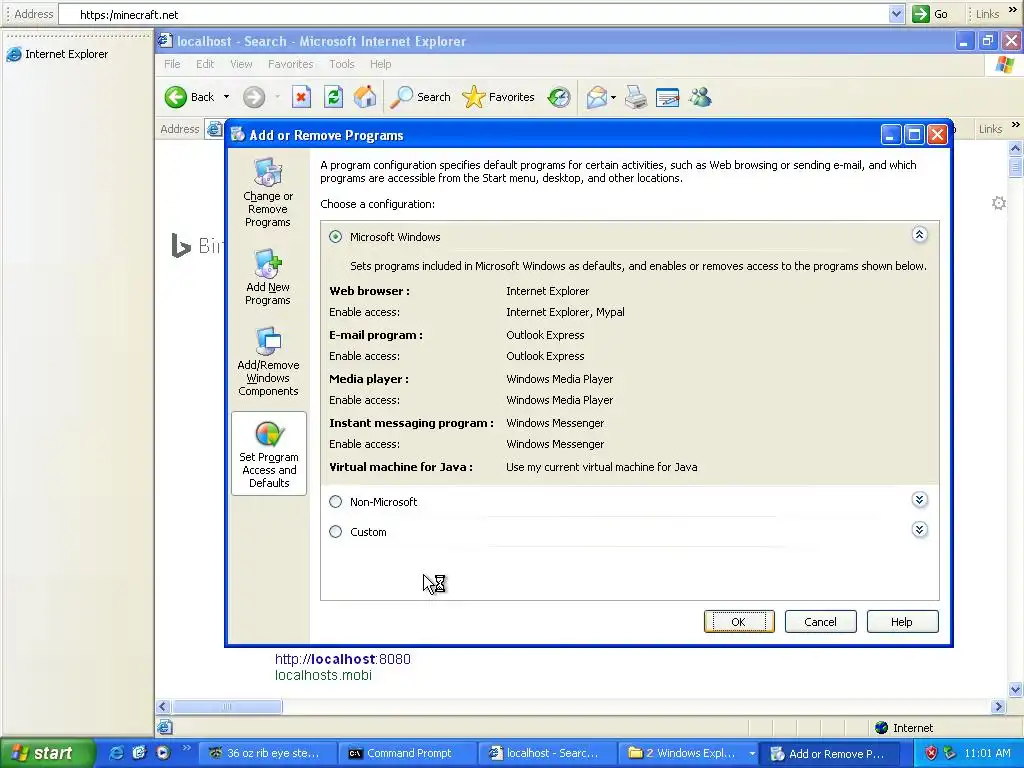Switch to localhost Search taskbar button

point(546,753)
